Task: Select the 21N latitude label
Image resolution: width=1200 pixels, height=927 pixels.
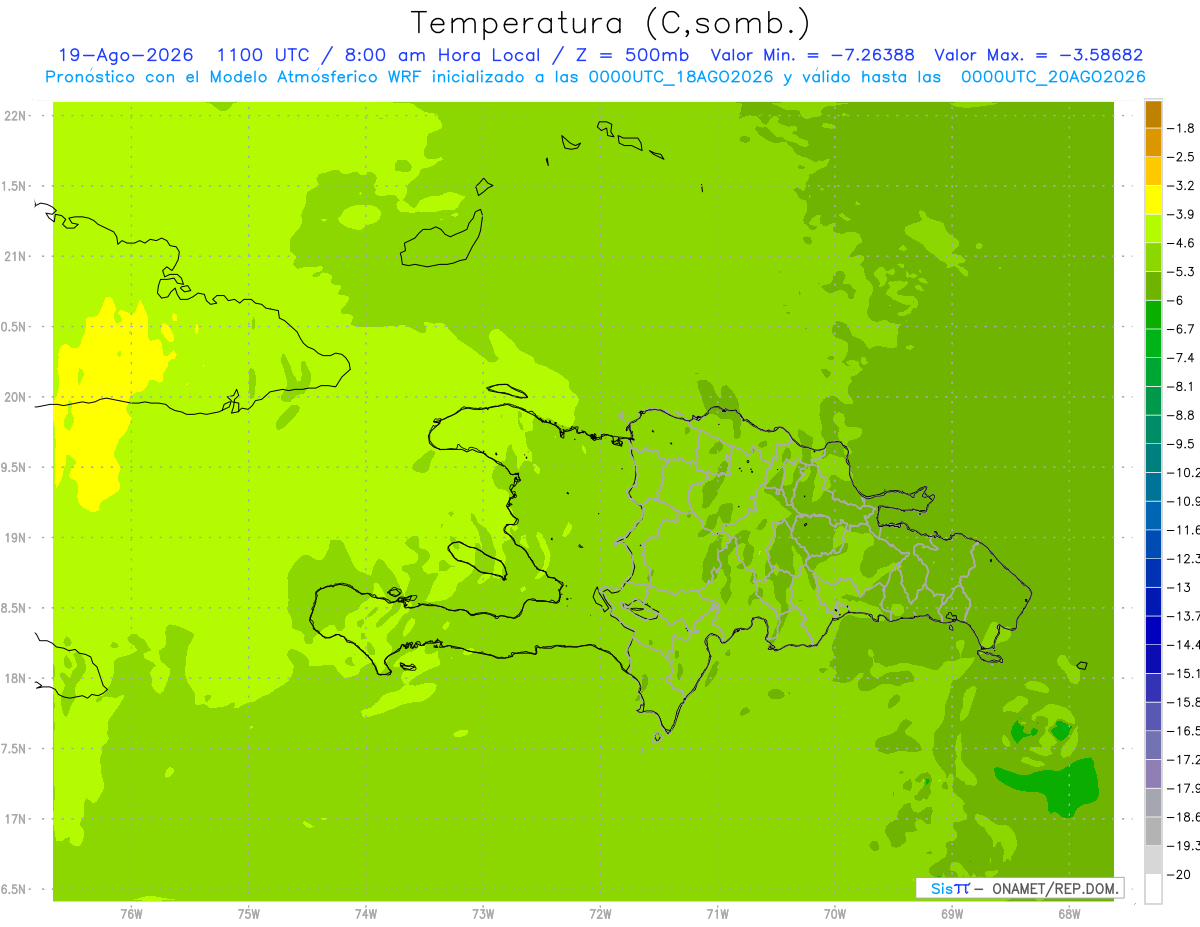Action: coord(16,256)
